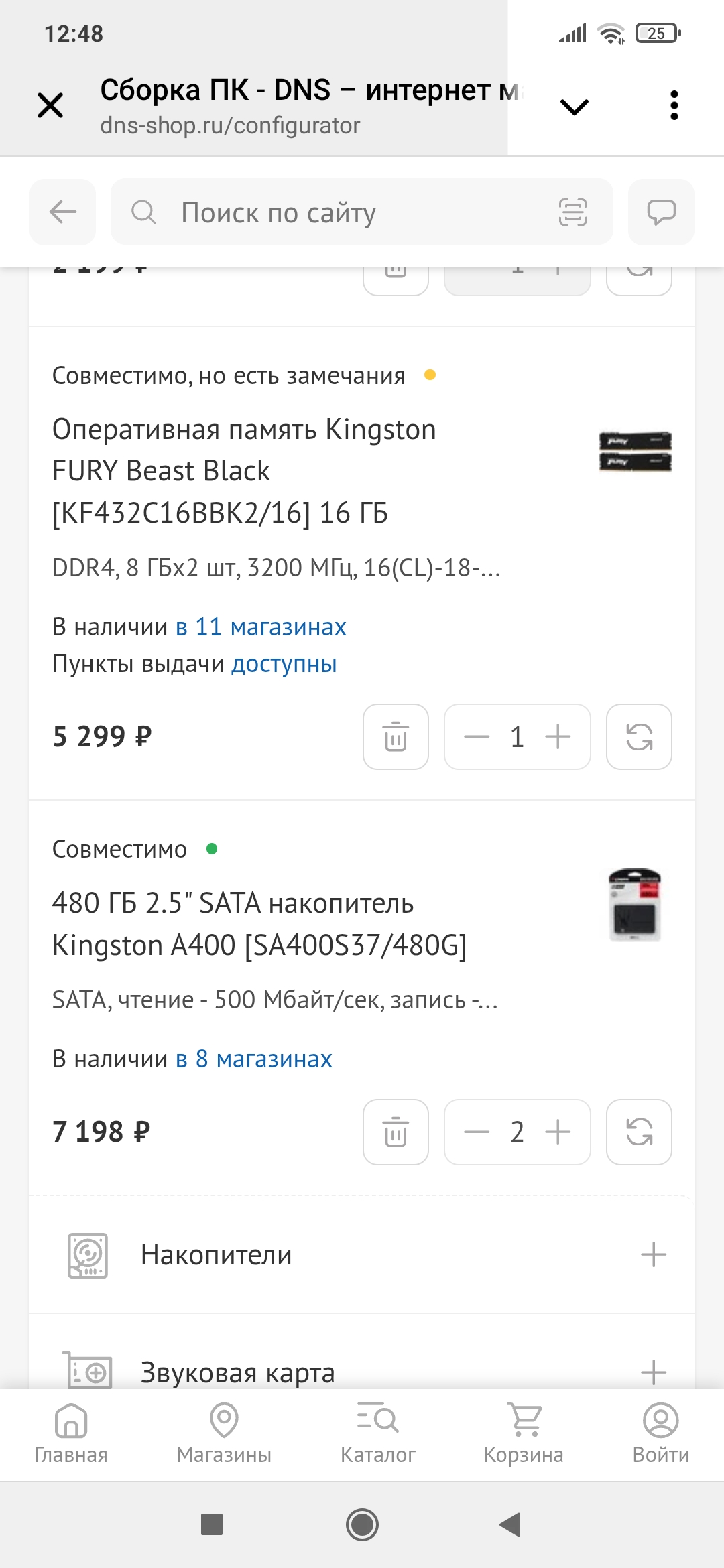Open Kingston A400 SSD product thumbnail

pyautogui.click(x=635, y=905)
